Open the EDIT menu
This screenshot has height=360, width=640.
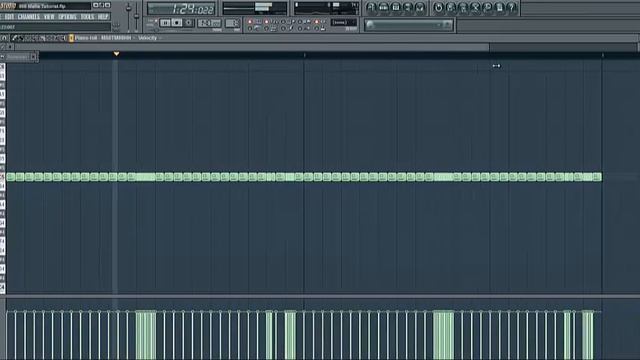(x=9, y=17)
